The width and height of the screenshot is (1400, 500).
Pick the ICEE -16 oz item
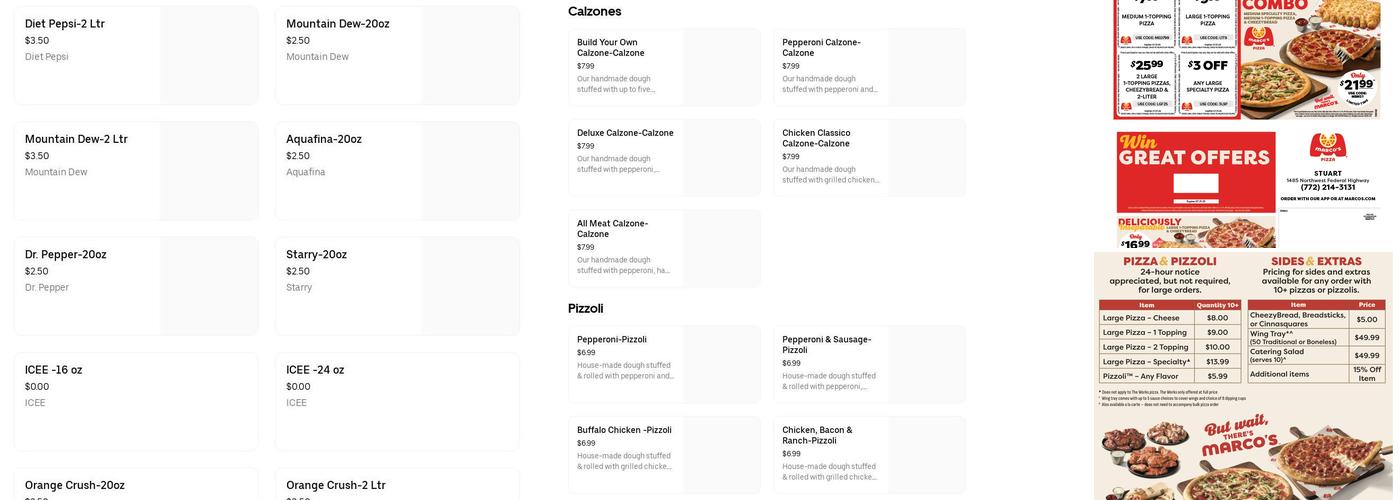click(x=136, y=401)
